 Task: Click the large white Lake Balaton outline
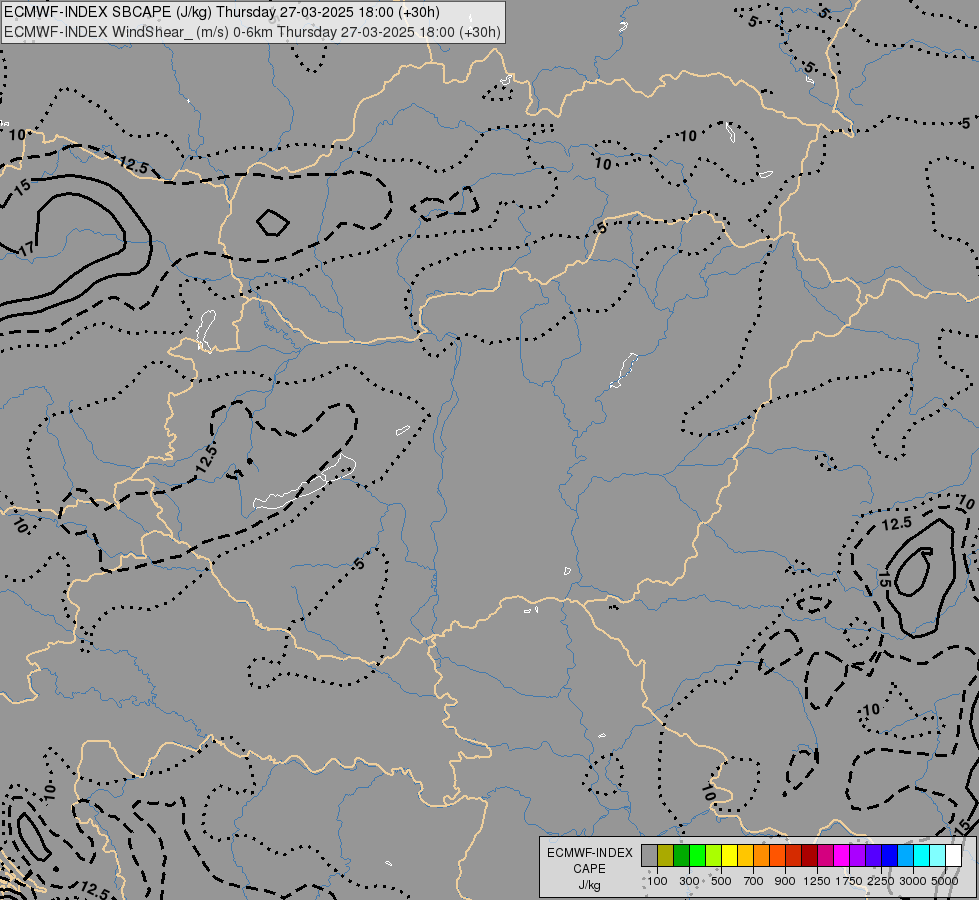click(305, 483)
